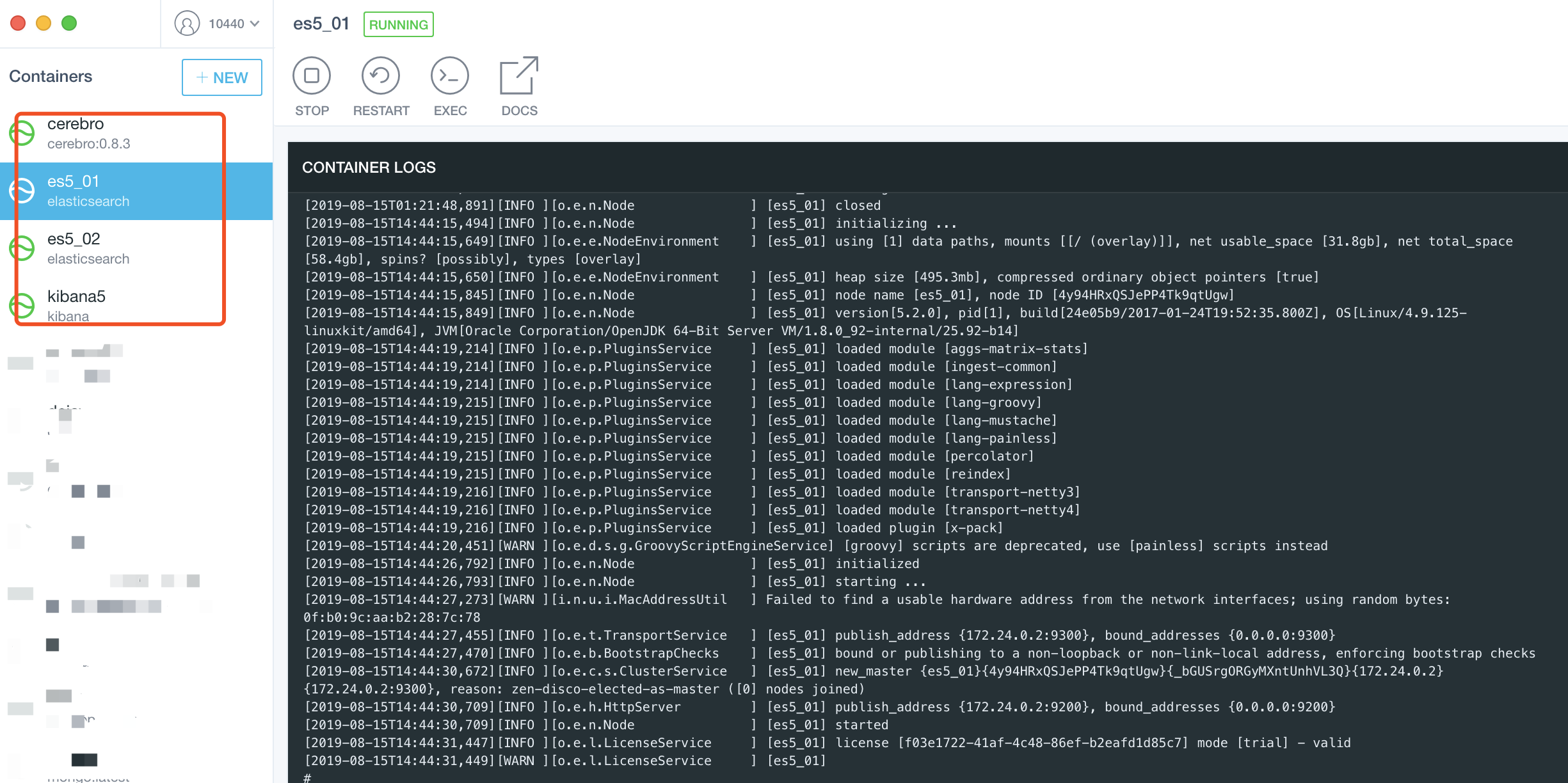1568x783 pixels.
Task: Click the user account avatar icon
Action: coord(187,24)
